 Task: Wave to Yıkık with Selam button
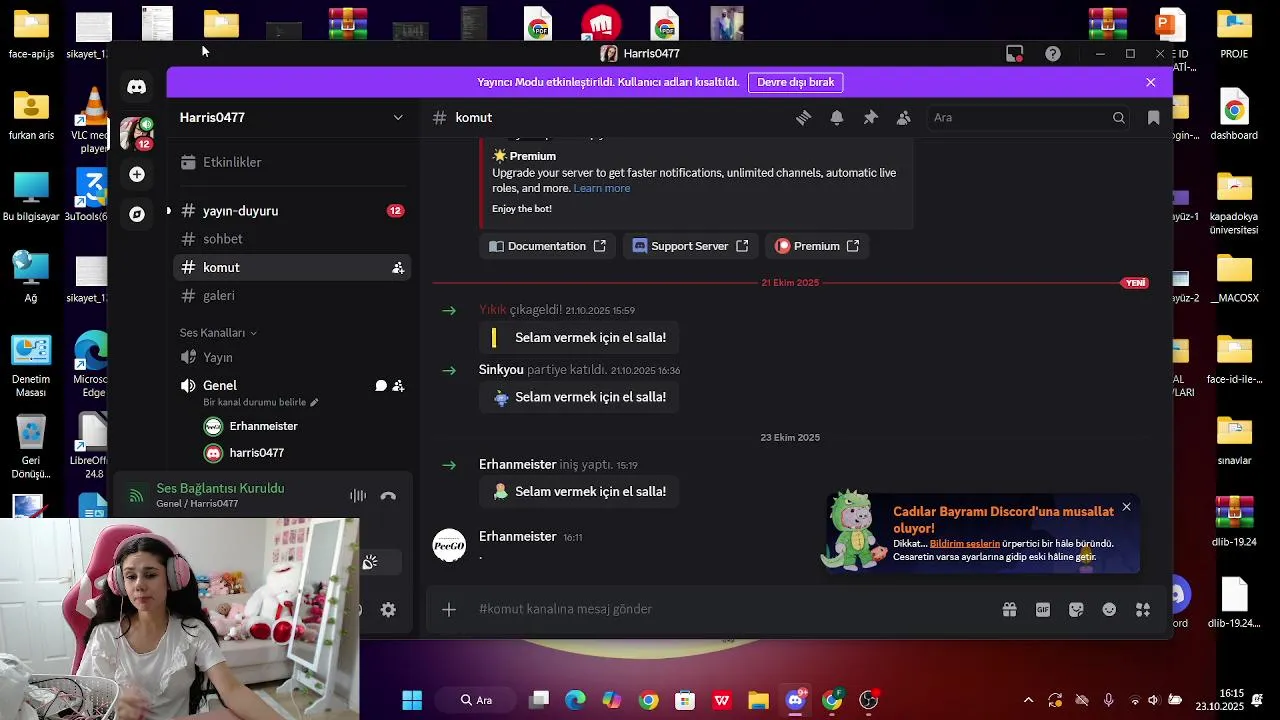(x=579, y=338)
